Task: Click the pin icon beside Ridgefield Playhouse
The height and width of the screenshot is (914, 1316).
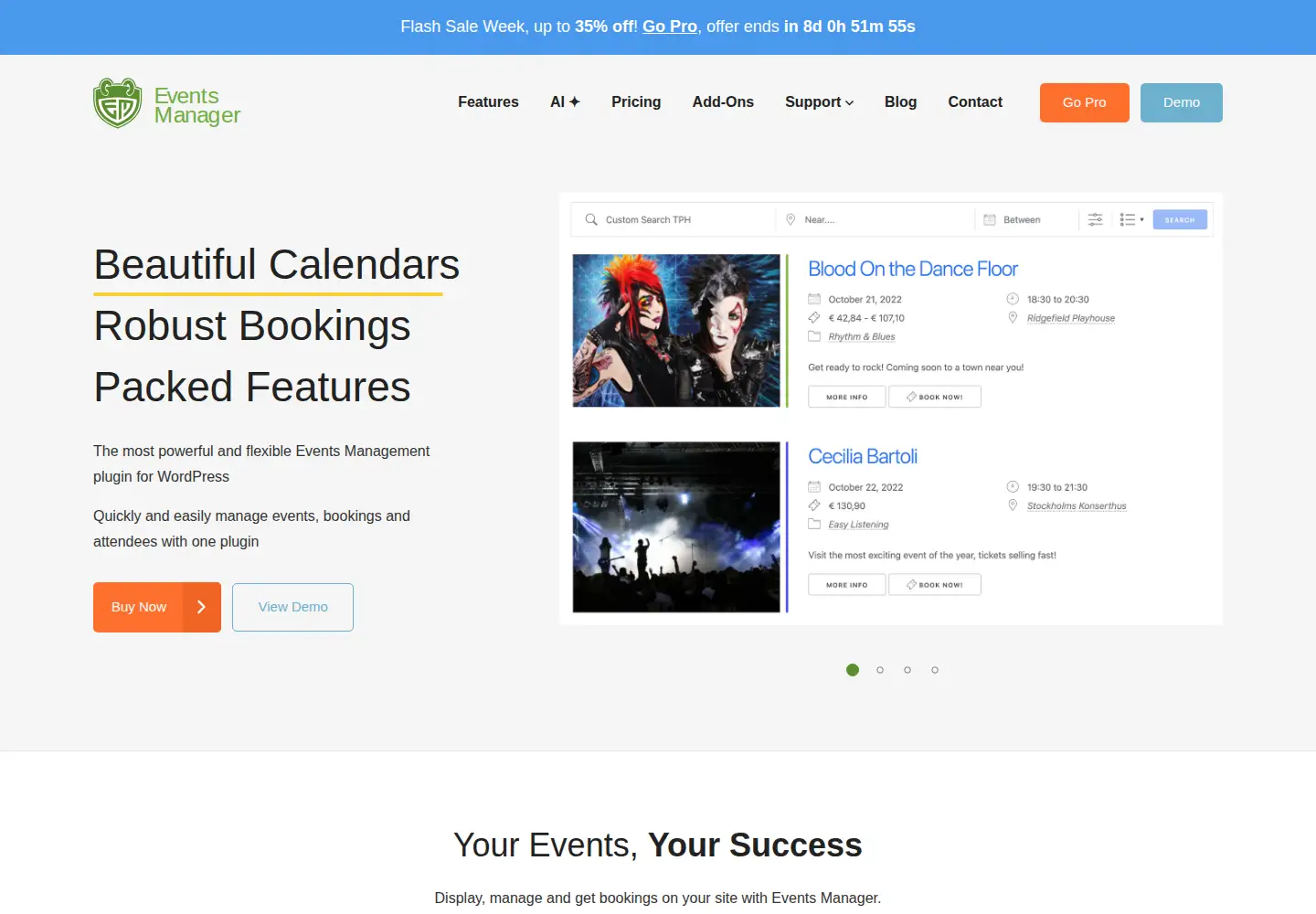Action: tap(1013, 318)
